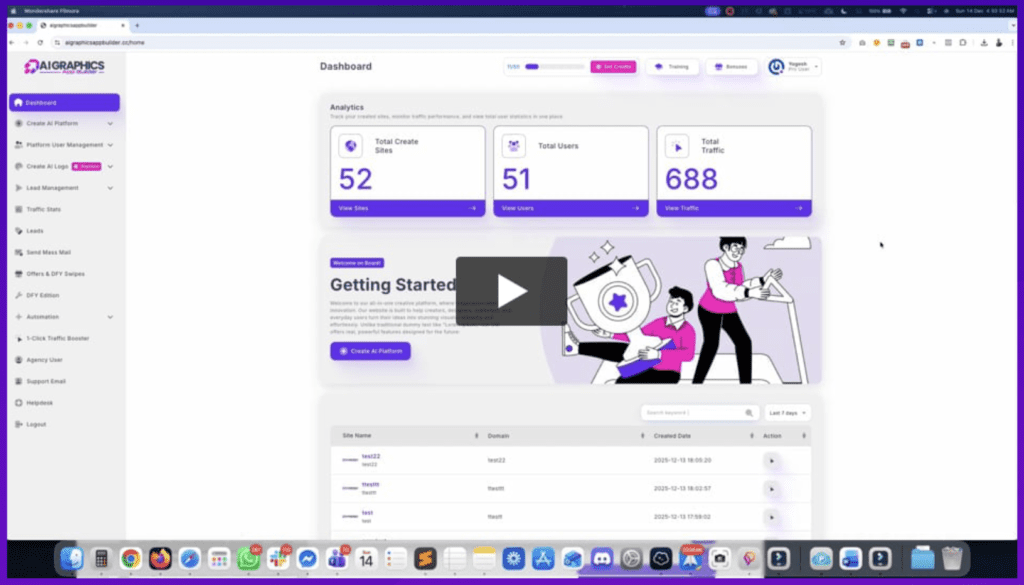Screen dimensions: 1024x585
Task: Click the Training button in header
Action: (x=671, y=67)
